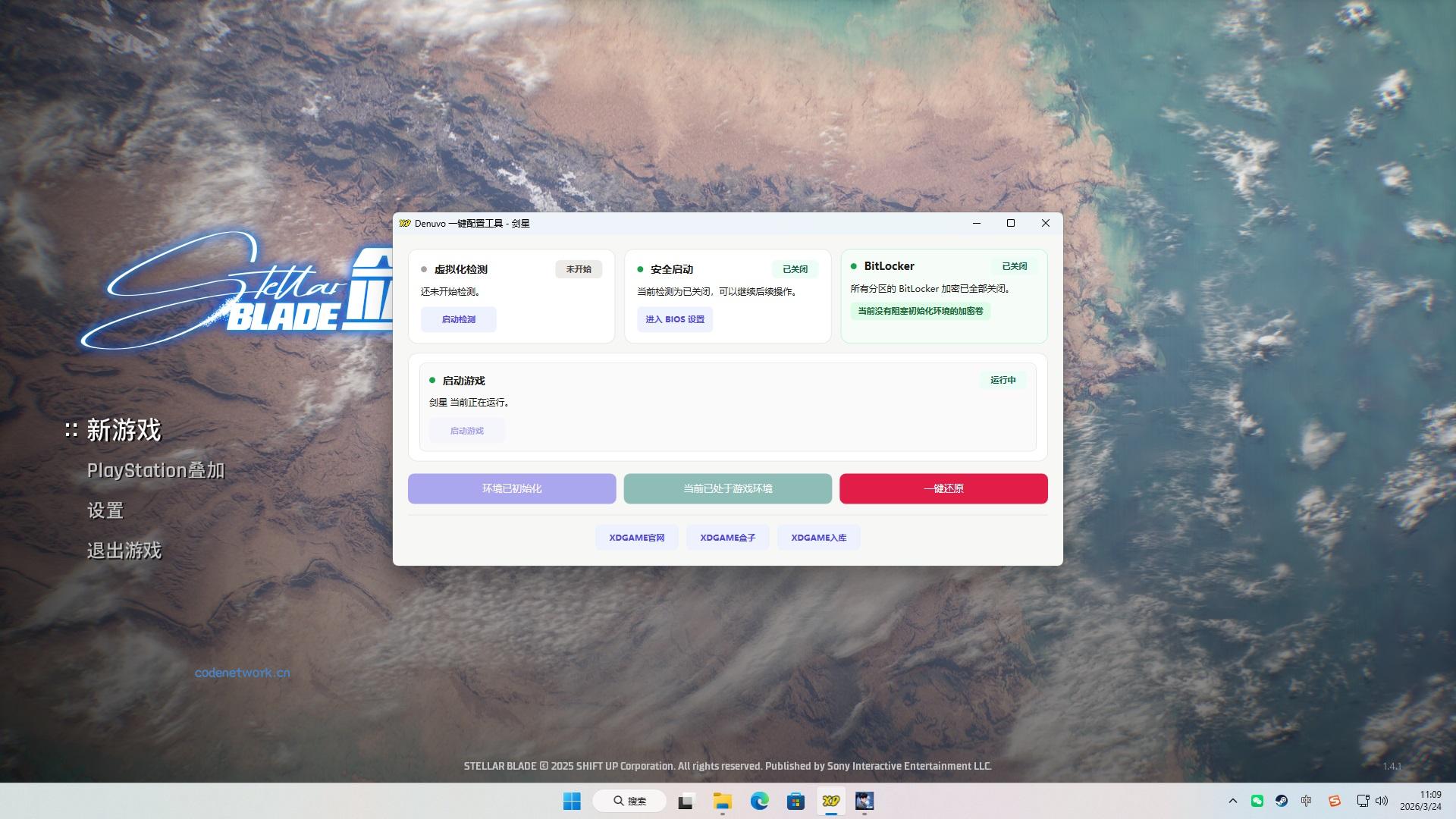The image size is (1456, 819).
Task: Click the WeChat tray icon
Action: tap(1257, 801)
